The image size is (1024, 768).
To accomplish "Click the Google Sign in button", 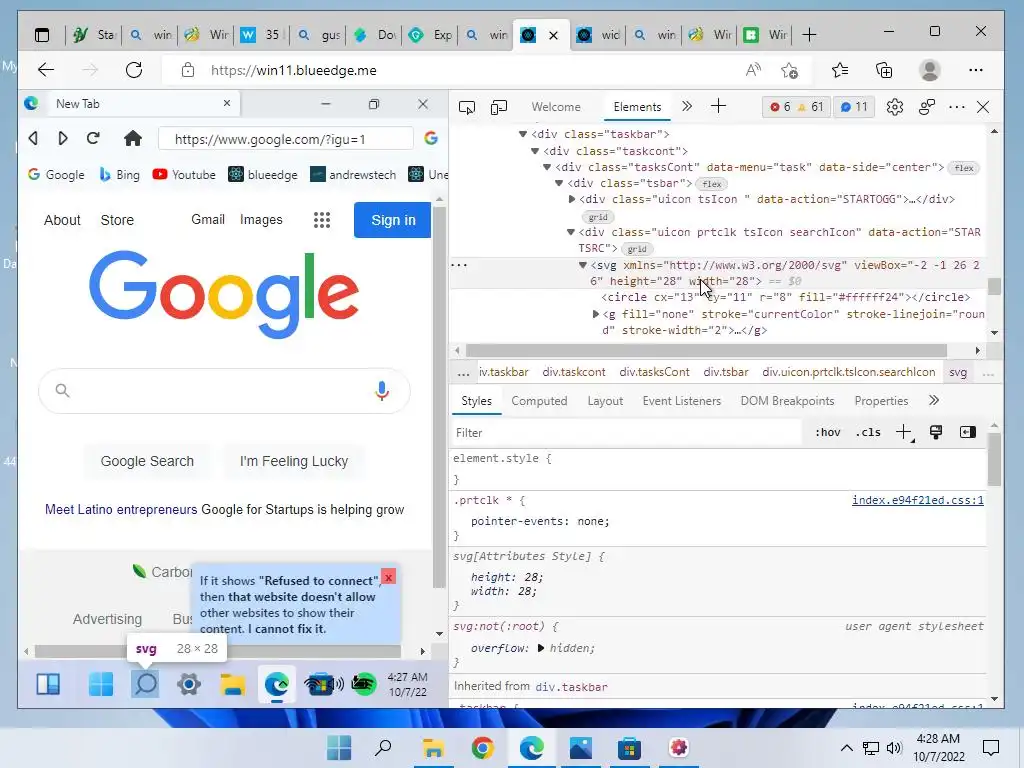I will pos(392,220).
